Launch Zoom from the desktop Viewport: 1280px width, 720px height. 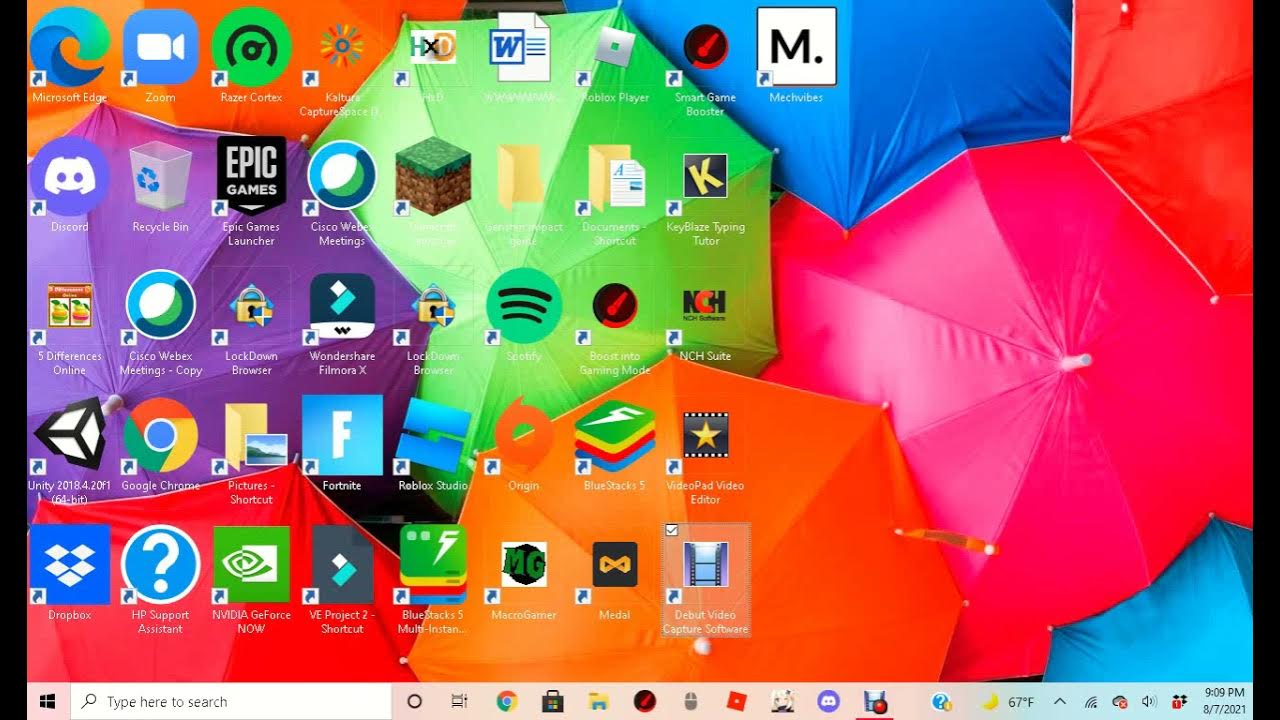tap(160, 48)
